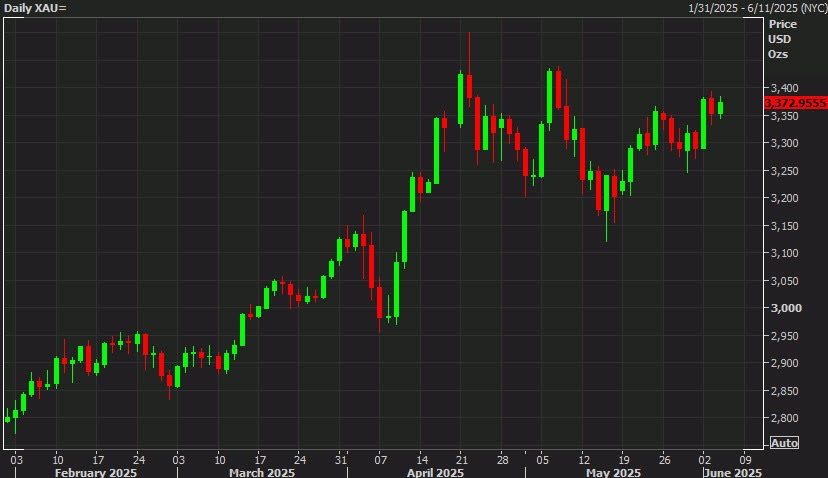
Task: Click the 07 date tick in April
Action: tap(381, 460)
